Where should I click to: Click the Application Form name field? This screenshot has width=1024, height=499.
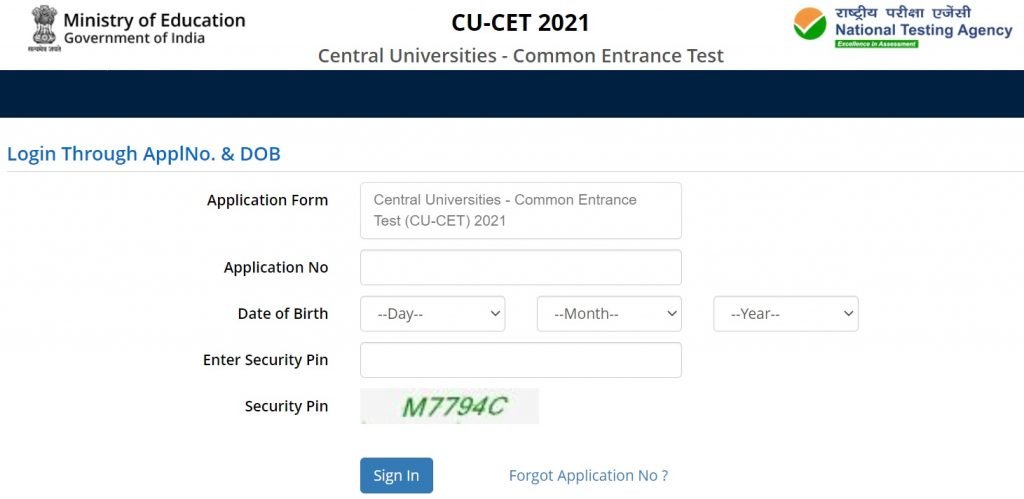tap(520, 210)
